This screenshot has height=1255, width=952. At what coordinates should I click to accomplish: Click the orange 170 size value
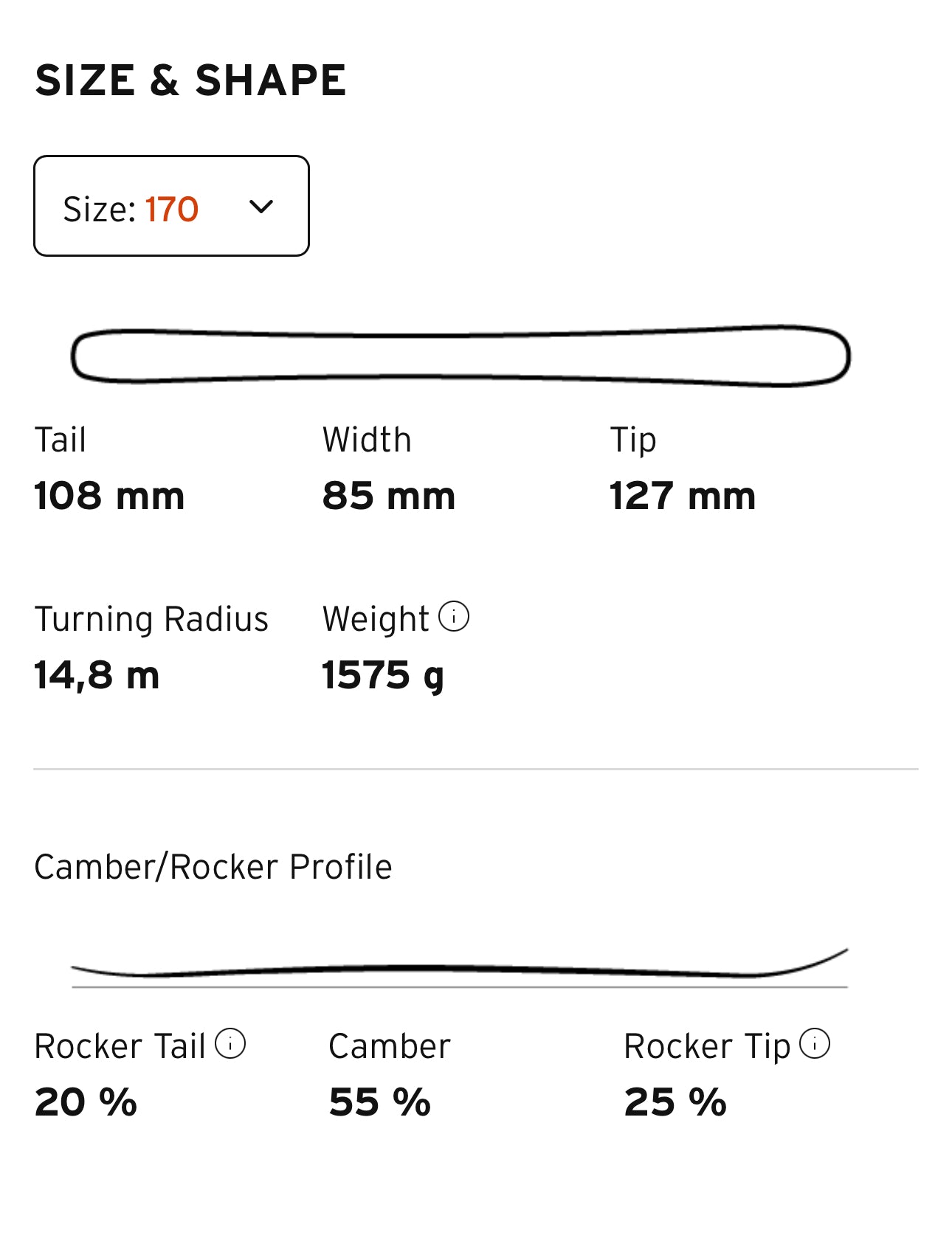coord(172,210)
